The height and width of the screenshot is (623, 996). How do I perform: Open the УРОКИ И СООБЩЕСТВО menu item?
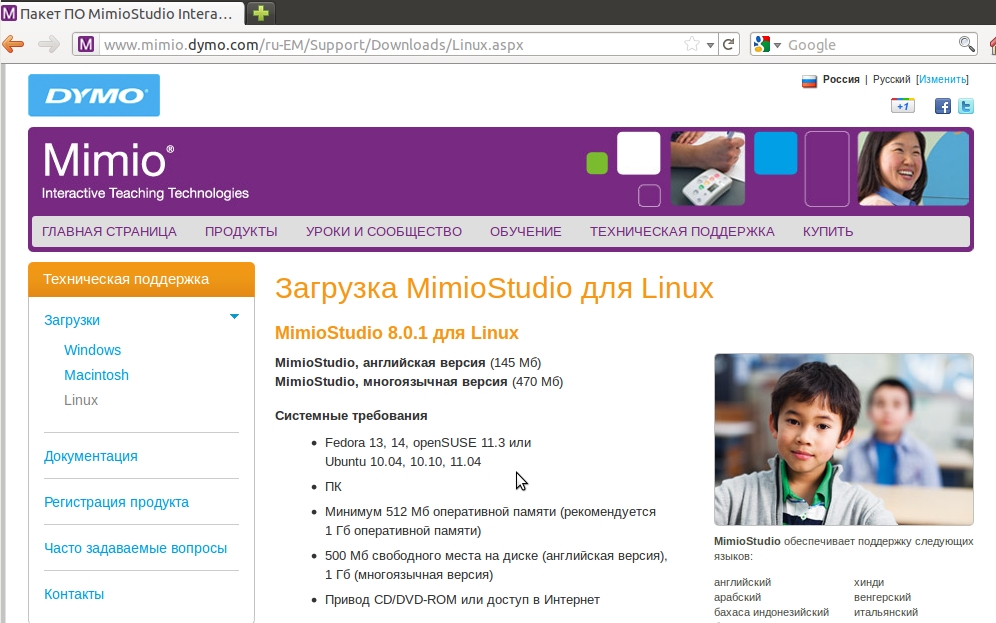pyautogui.click(x=384, y=232)
